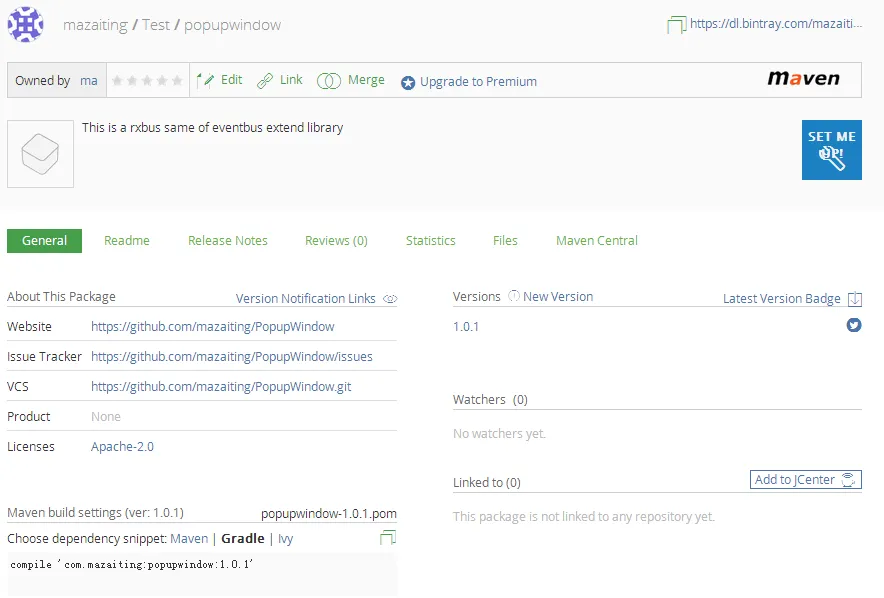Click the compile snippet code text
The height and width of the screenshot is (598, 884).
pyautogui.click(x=132, y=564)
